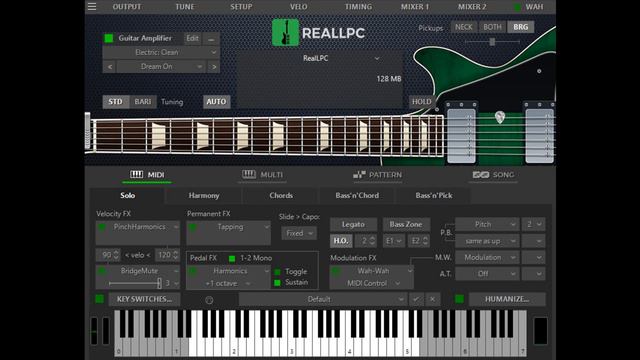Open the OUTPUT menu
Screen dimensions: 640x360
pyautogui.click(x=127, y=7)
